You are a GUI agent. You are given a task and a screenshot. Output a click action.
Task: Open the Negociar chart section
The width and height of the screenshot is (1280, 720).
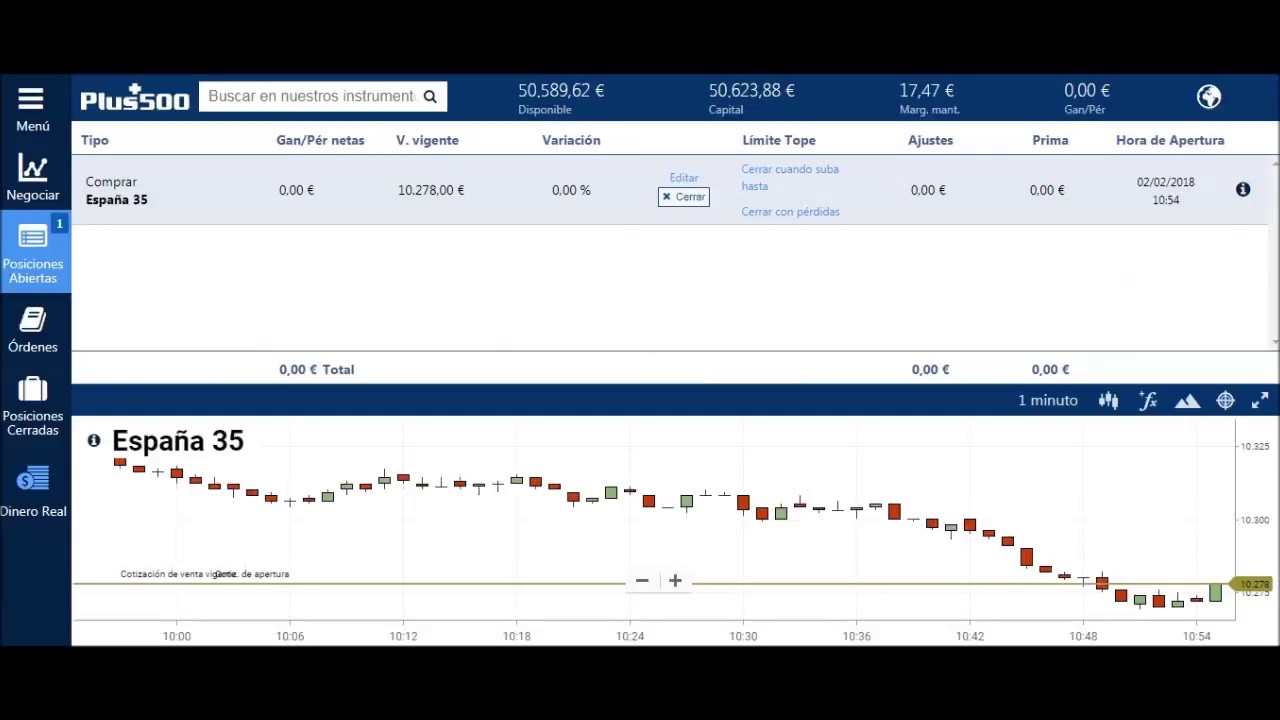click(33, 178)
